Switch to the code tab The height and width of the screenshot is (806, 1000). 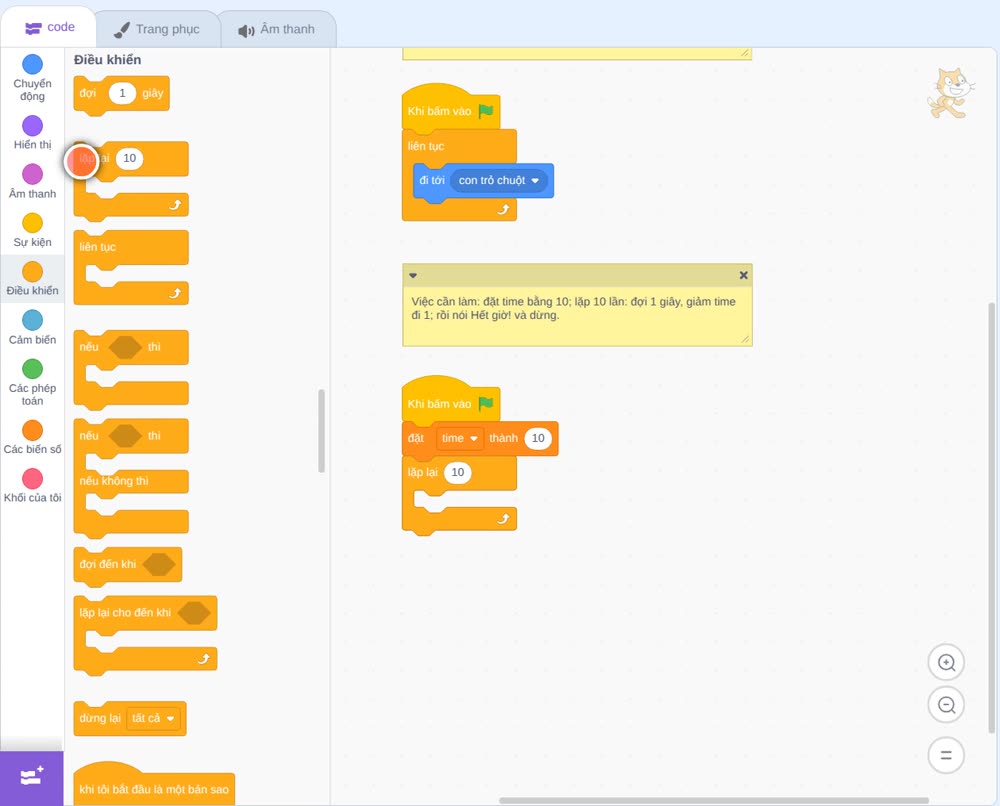click(x=49, y=27)
